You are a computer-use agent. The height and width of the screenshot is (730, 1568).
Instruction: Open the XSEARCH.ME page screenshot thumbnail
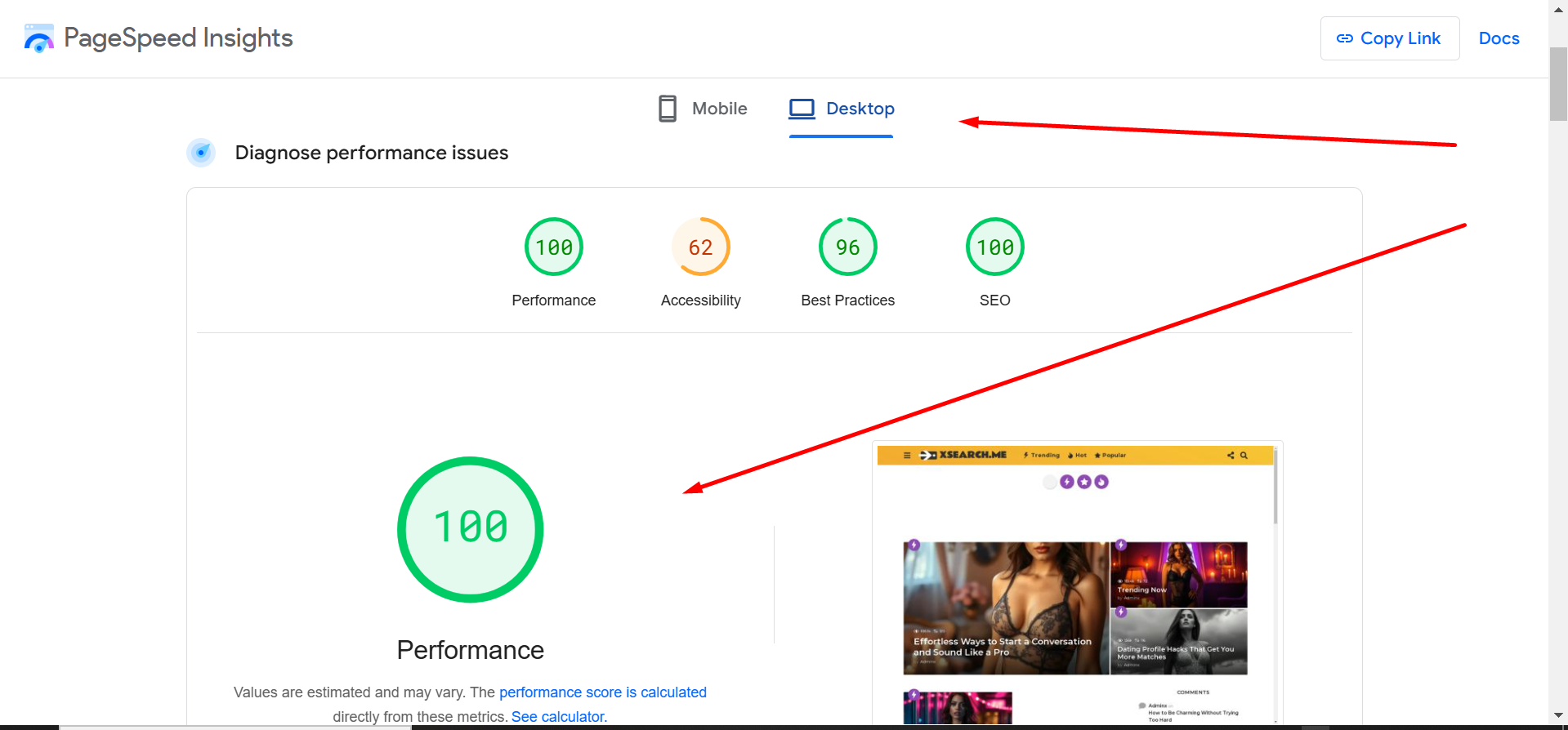click(x=1075, y=584)
